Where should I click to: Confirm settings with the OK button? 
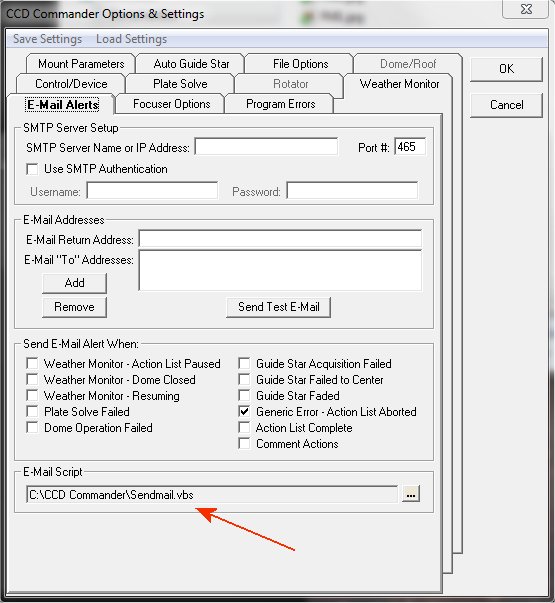pos(506,69)
